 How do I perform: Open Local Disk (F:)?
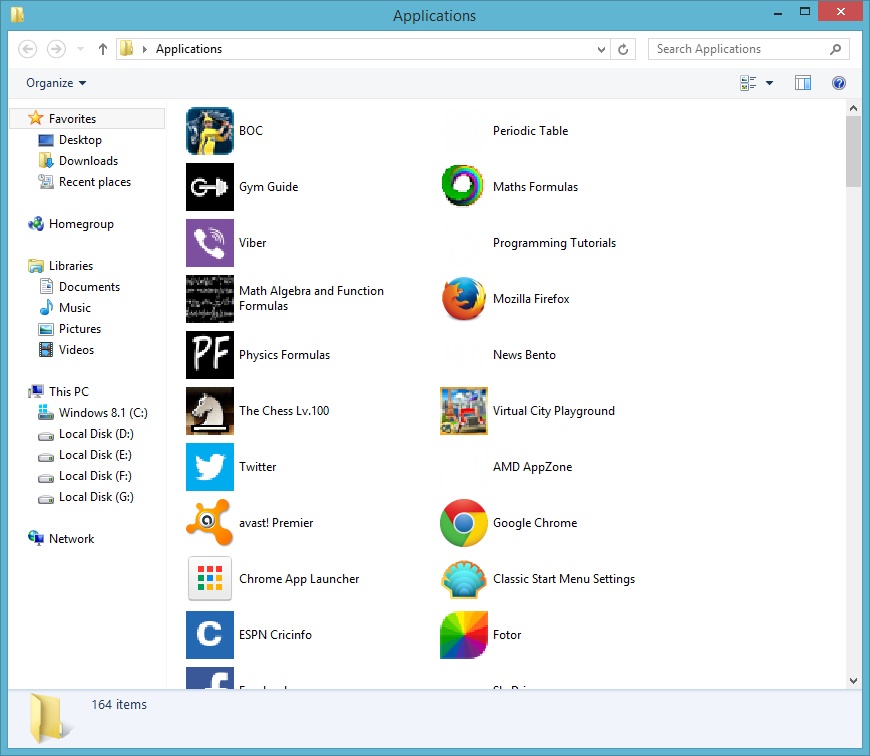click(95, 476)
